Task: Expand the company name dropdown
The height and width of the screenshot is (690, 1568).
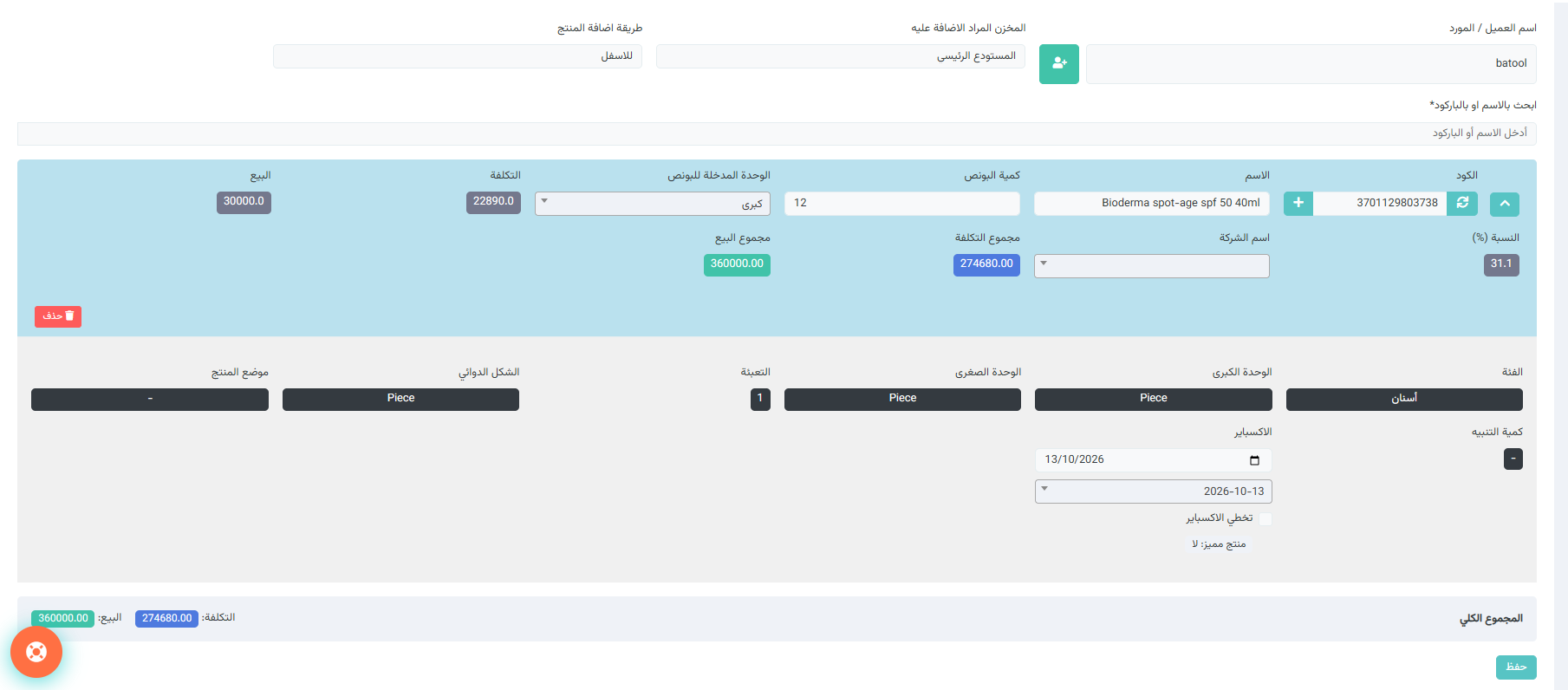Action: pyautogui.click(x=1152, y=266)
